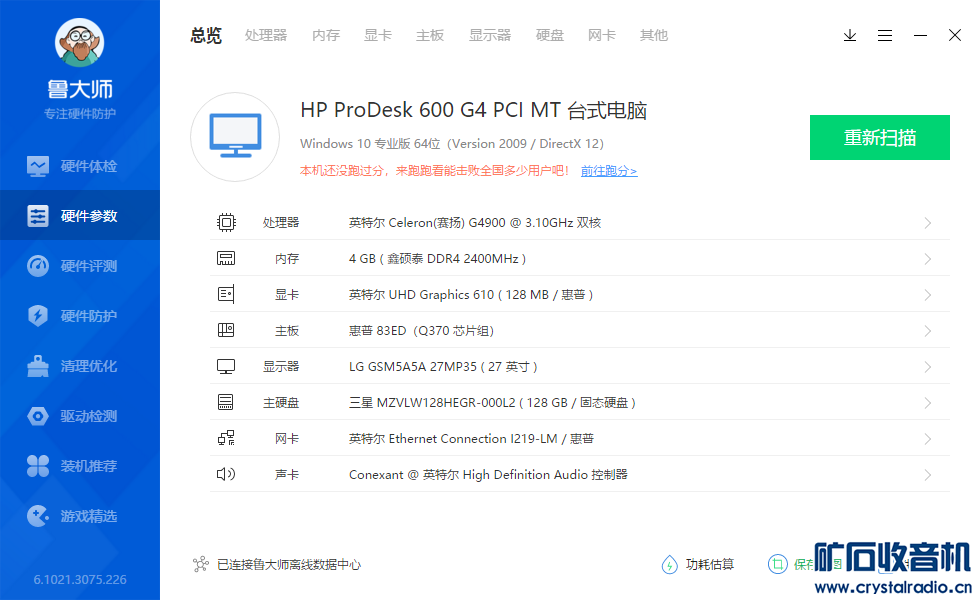Expand the 显卡 row chevron
Viewport: 980px width, 600px height.
(928, 295)
